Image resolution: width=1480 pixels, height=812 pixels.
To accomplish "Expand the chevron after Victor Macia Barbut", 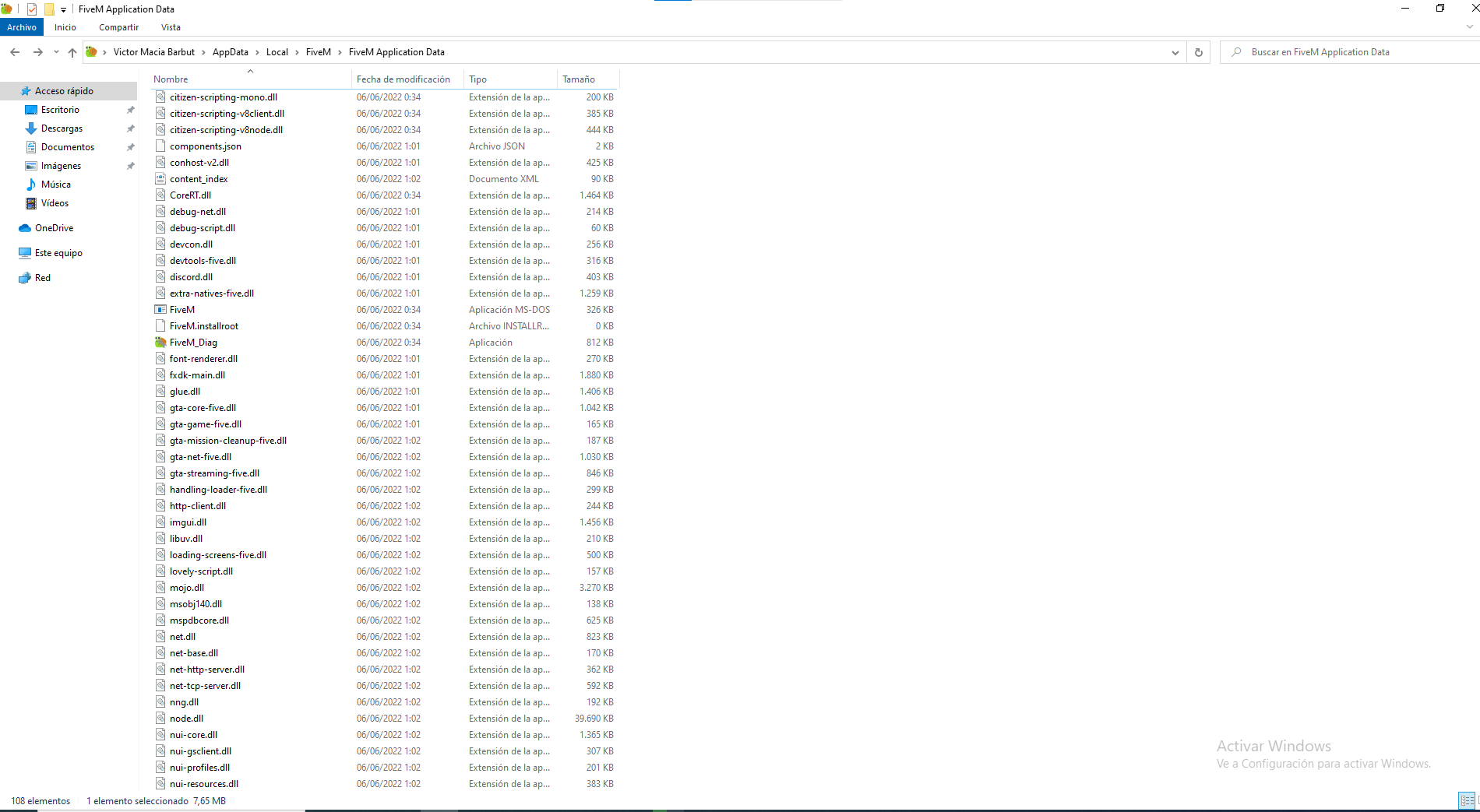I will [x=203, y=52].
